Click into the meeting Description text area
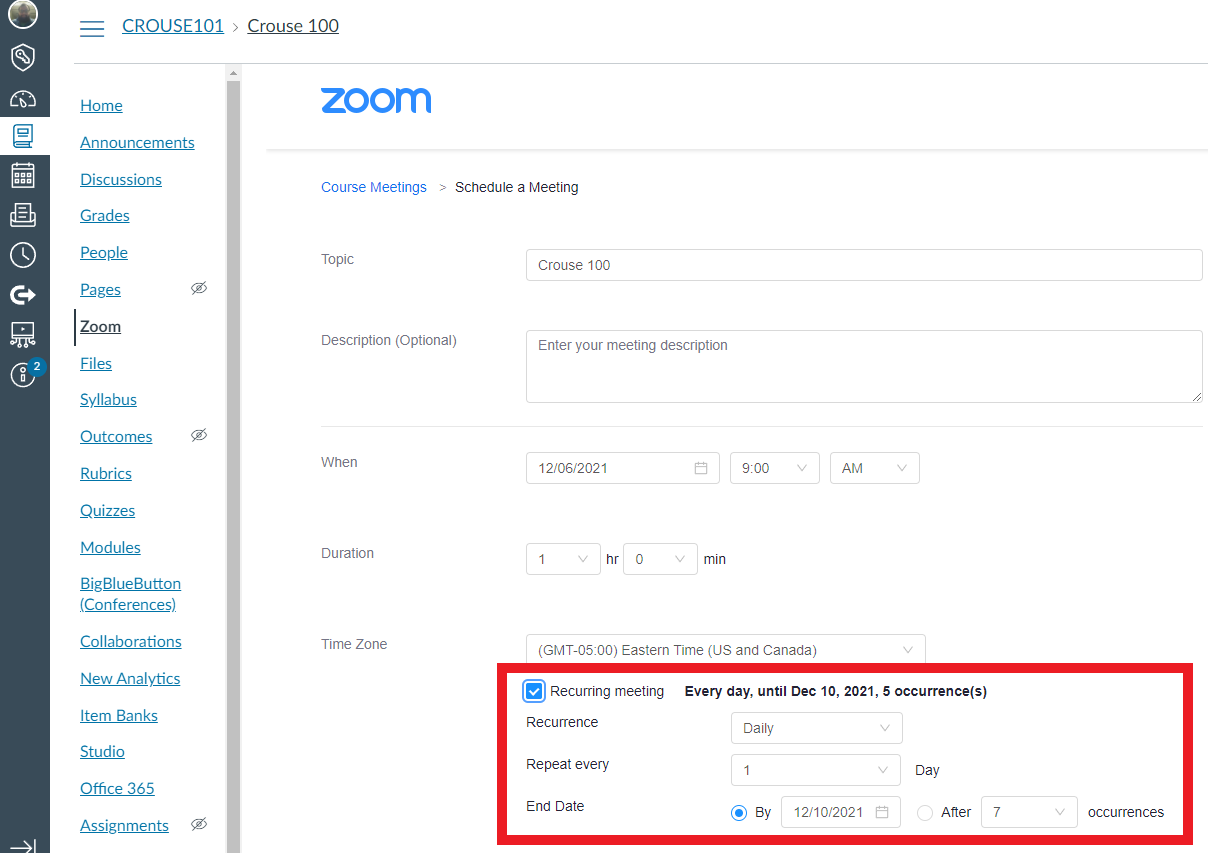 coord(864,366)
